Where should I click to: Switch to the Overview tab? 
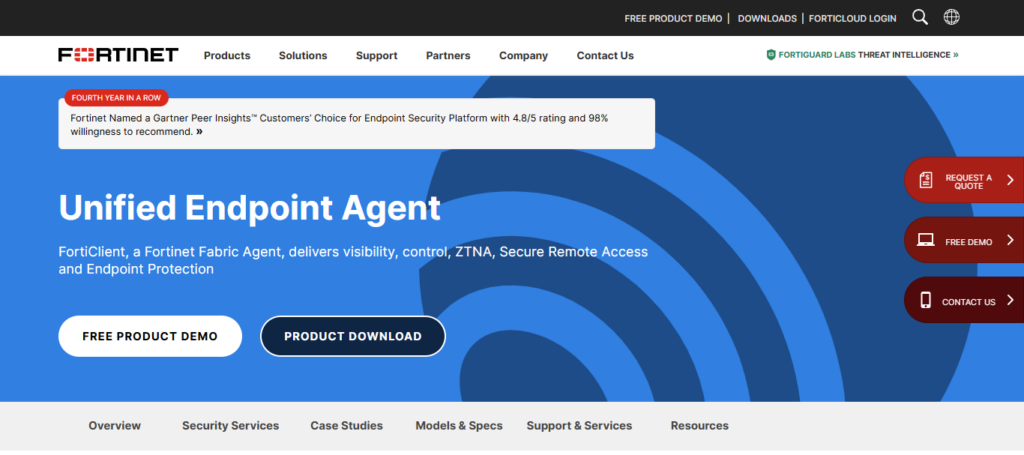click(114, 426)
